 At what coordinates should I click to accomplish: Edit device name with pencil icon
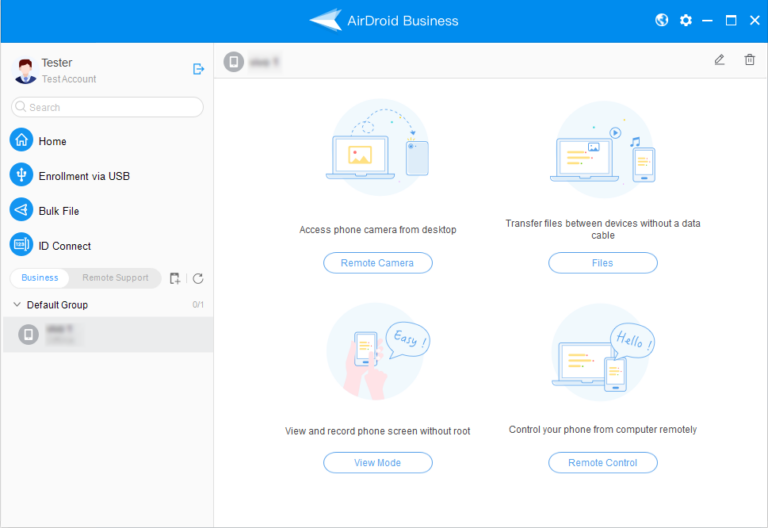tap(719, 60)
